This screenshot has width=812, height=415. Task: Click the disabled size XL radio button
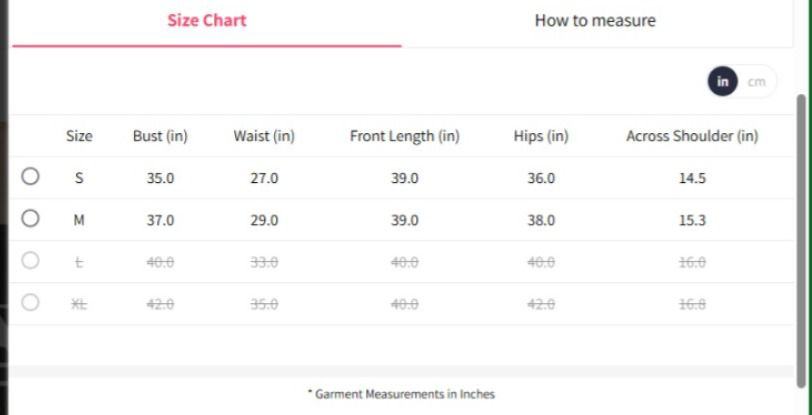tap(30, 303)
